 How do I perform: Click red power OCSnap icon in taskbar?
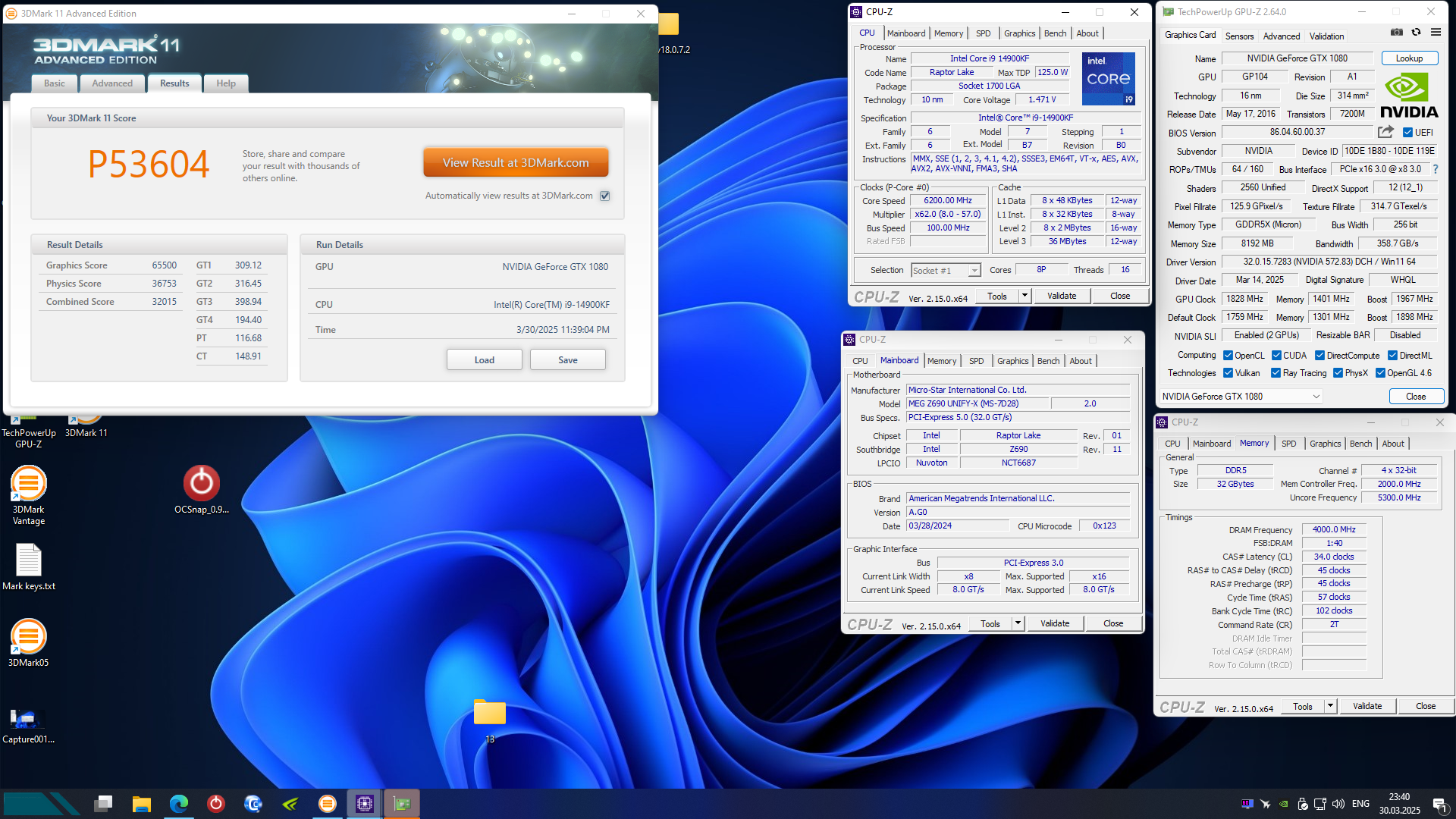[x=216, y=803]
